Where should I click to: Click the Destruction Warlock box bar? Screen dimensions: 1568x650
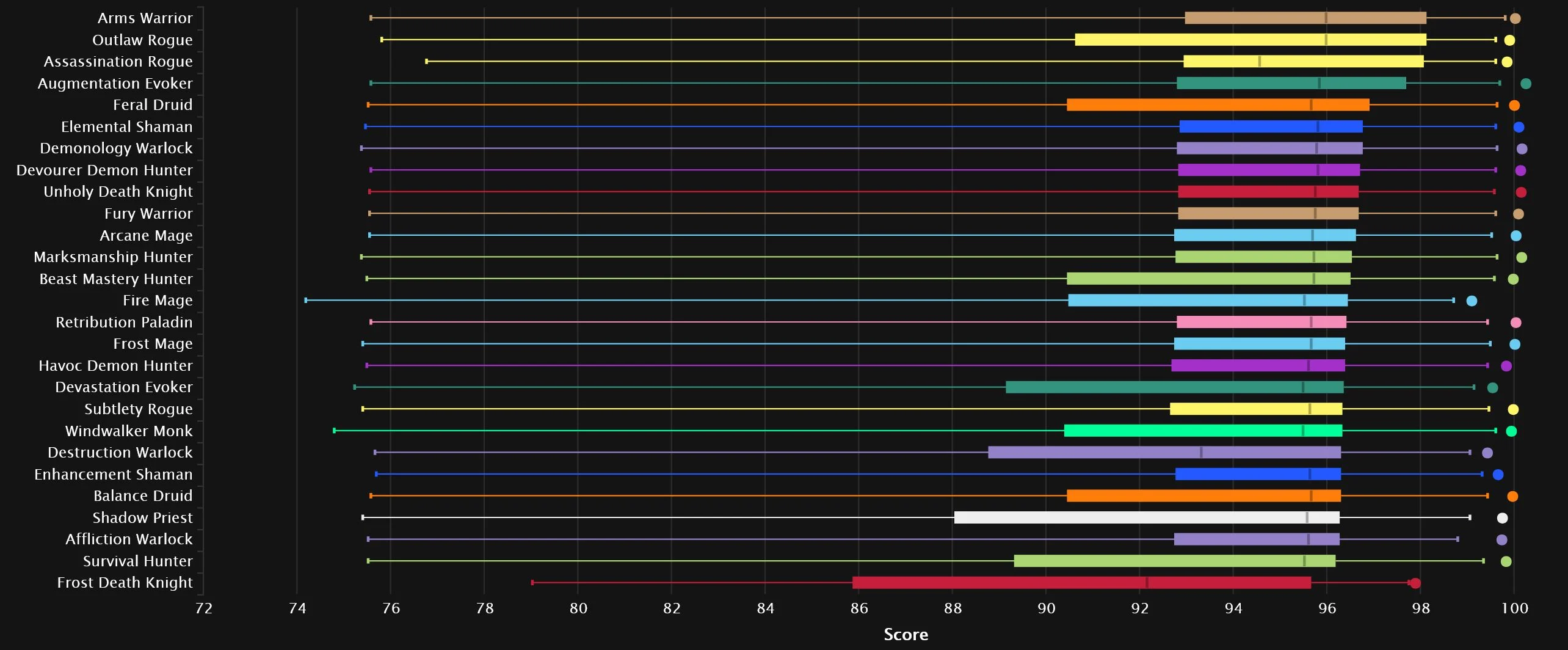1164,453
